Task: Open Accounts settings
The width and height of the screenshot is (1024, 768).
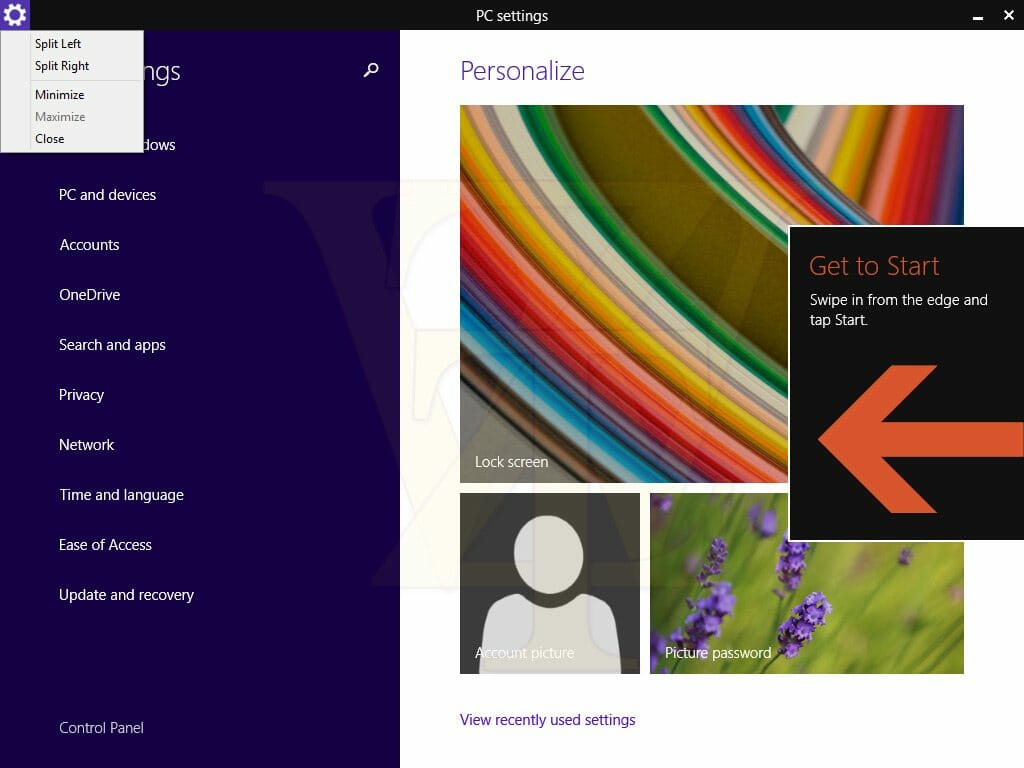Action: pos(89,245)
